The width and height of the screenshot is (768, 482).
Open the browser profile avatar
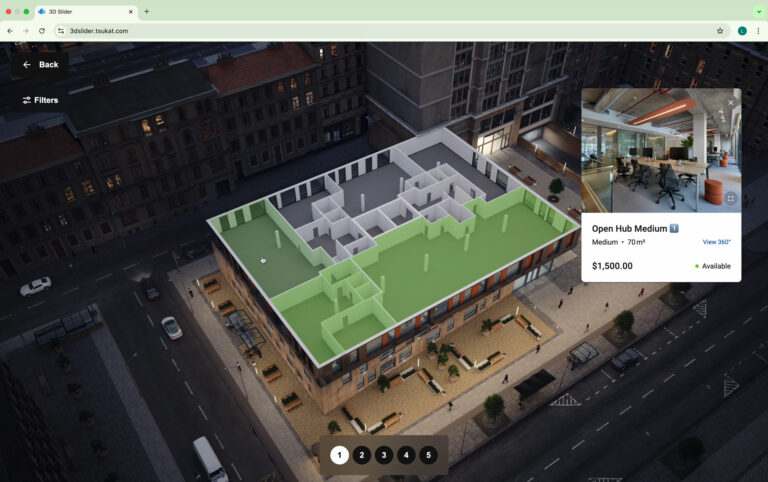click(x=742, y=31)
